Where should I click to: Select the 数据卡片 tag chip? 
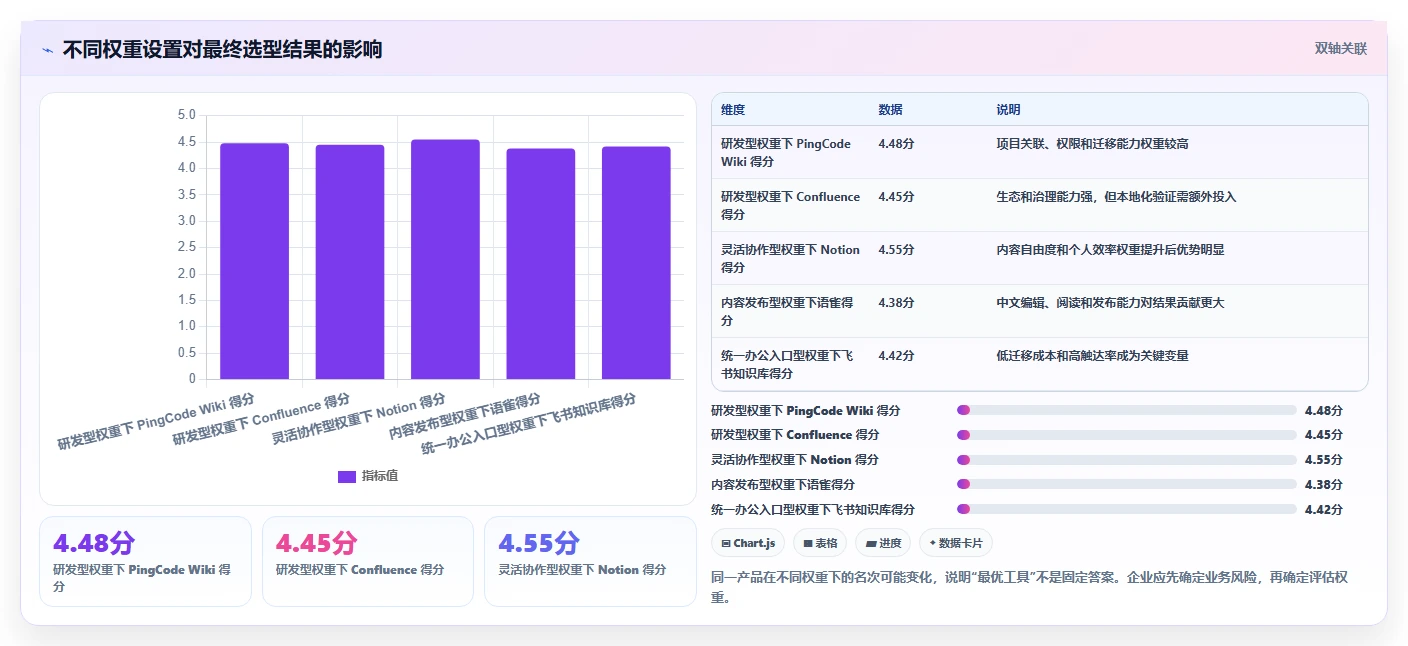[x=956, y=543]
